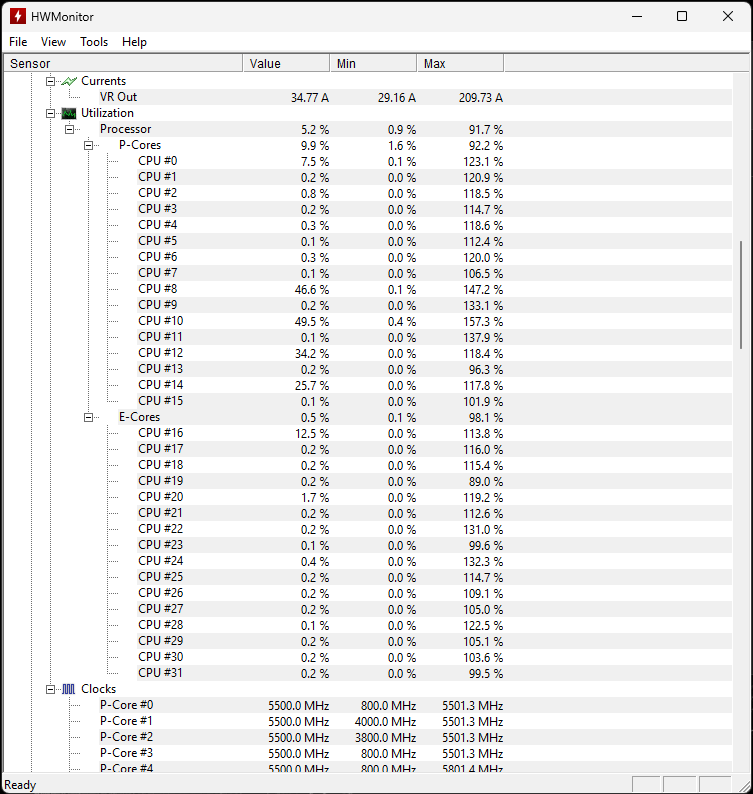Open the View menu
The height and width of the screenshot is (794, 753).
(53, 42)
